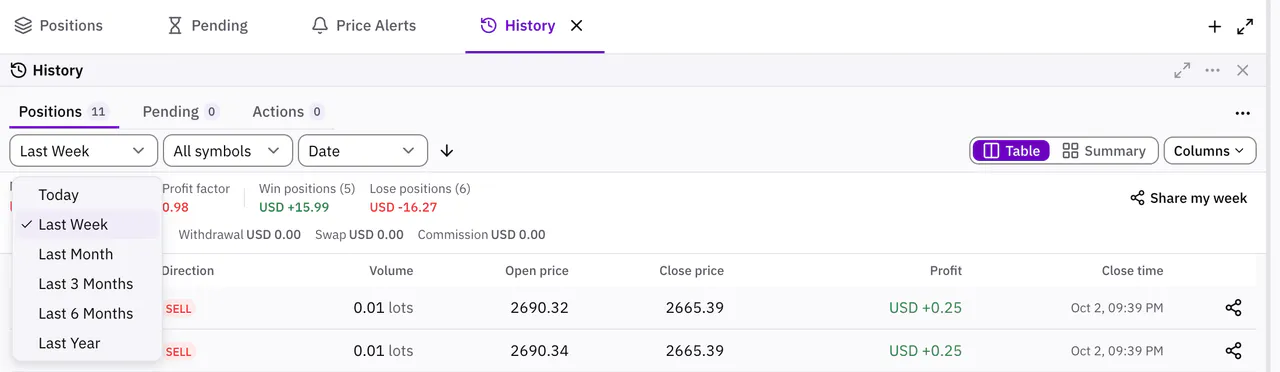The image size is (1280, 372).
Task: Click the Commission USD 0.00 text
Action: pos(481,235)
